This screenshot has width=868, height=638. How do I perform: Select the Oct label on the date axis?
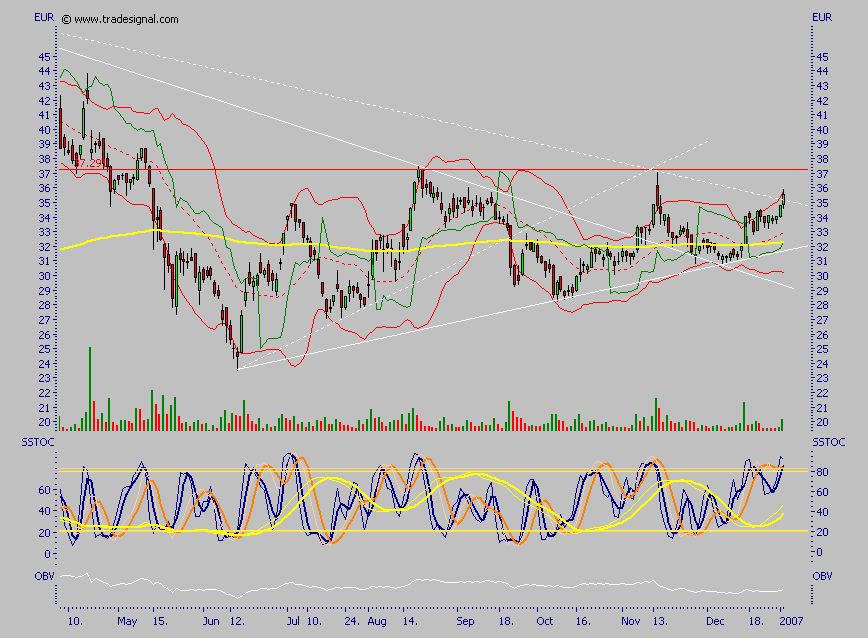point(545,621)
